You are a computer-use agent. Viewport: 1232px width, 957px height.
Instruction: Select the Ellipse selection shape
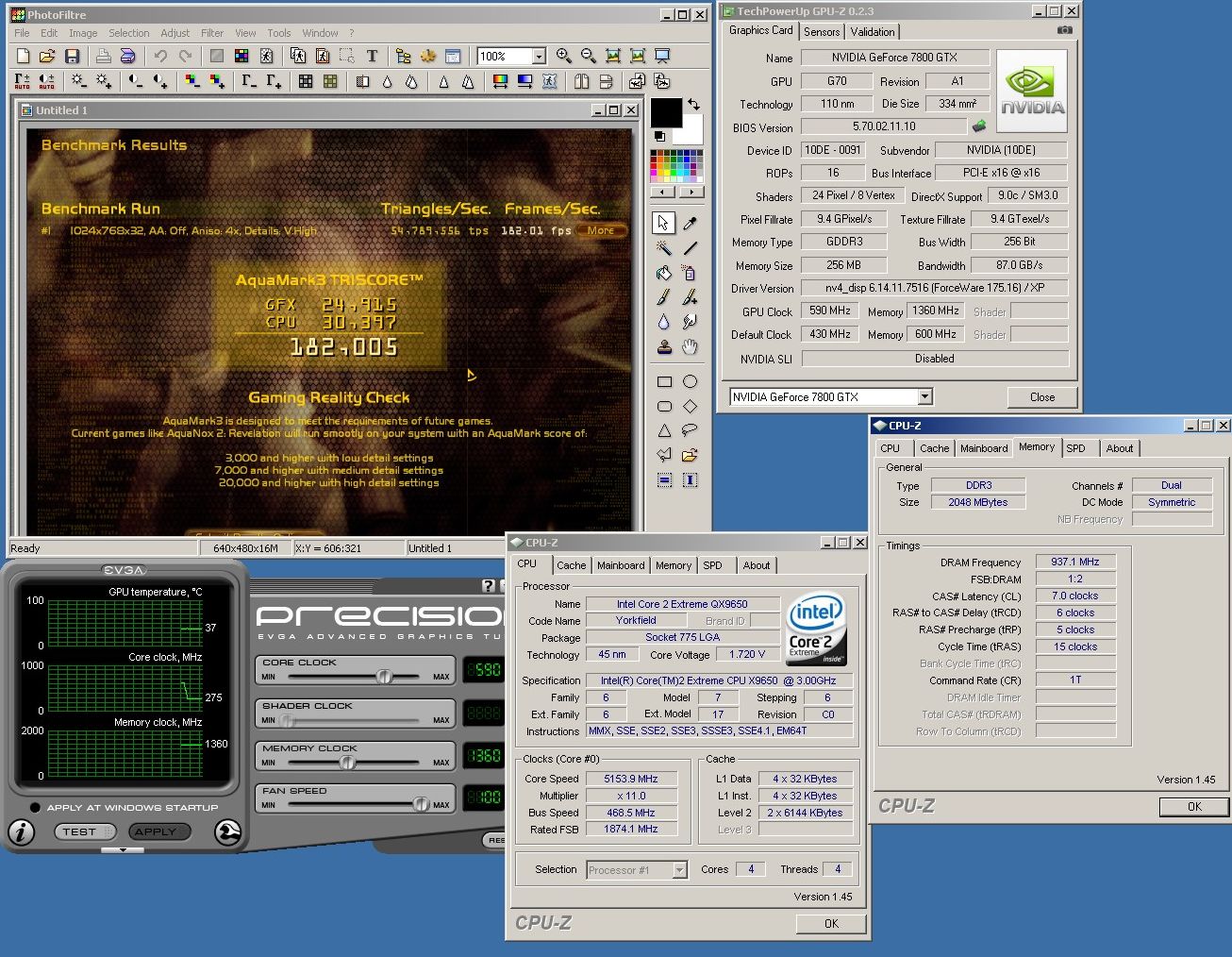[690, 381]
